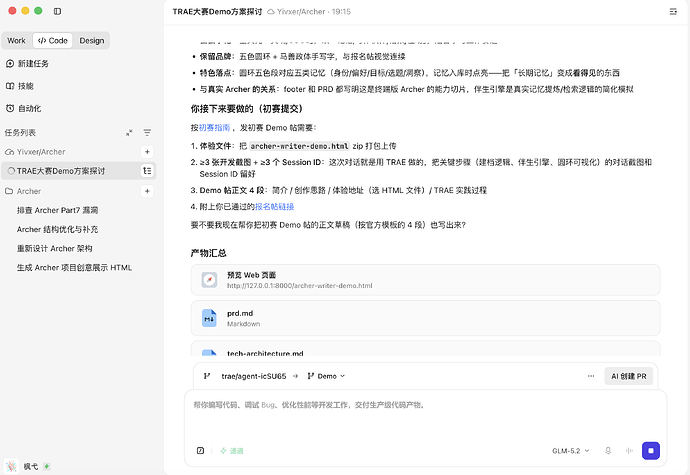Open the GLM-5.2 model selector dropdown
Image resolution: width=690 pixels, height=475 pixels.
pyautogui.click(x=570, y=450)
